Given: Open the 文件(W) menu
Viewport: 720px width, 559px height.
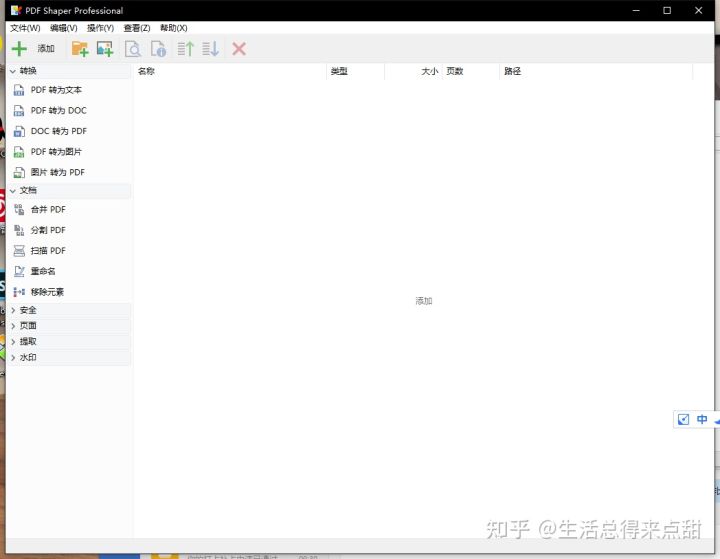Looking at the screenshot, I should click(25, 28).
